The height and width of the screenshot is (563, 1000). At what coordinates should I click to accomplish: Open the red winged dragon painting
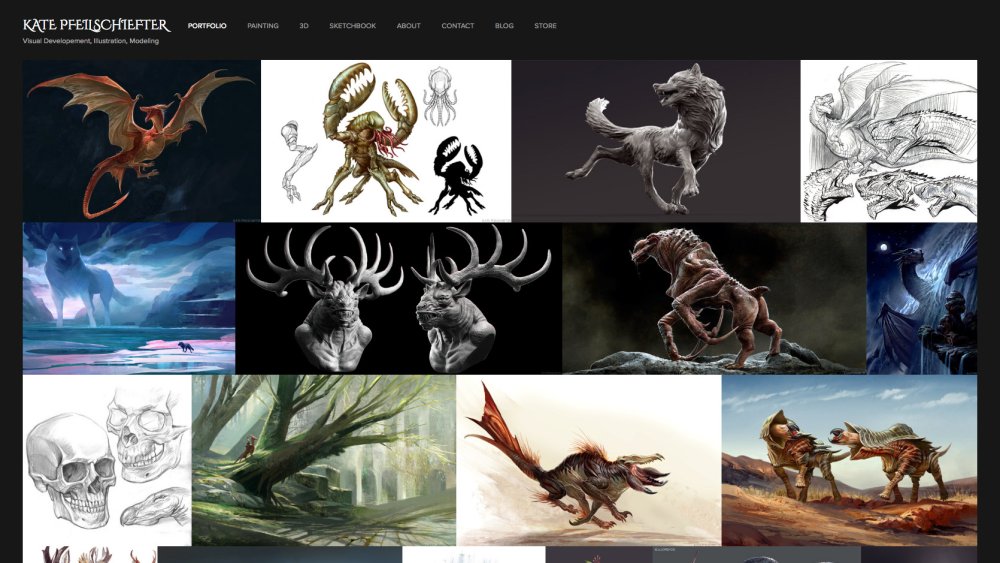142,141
